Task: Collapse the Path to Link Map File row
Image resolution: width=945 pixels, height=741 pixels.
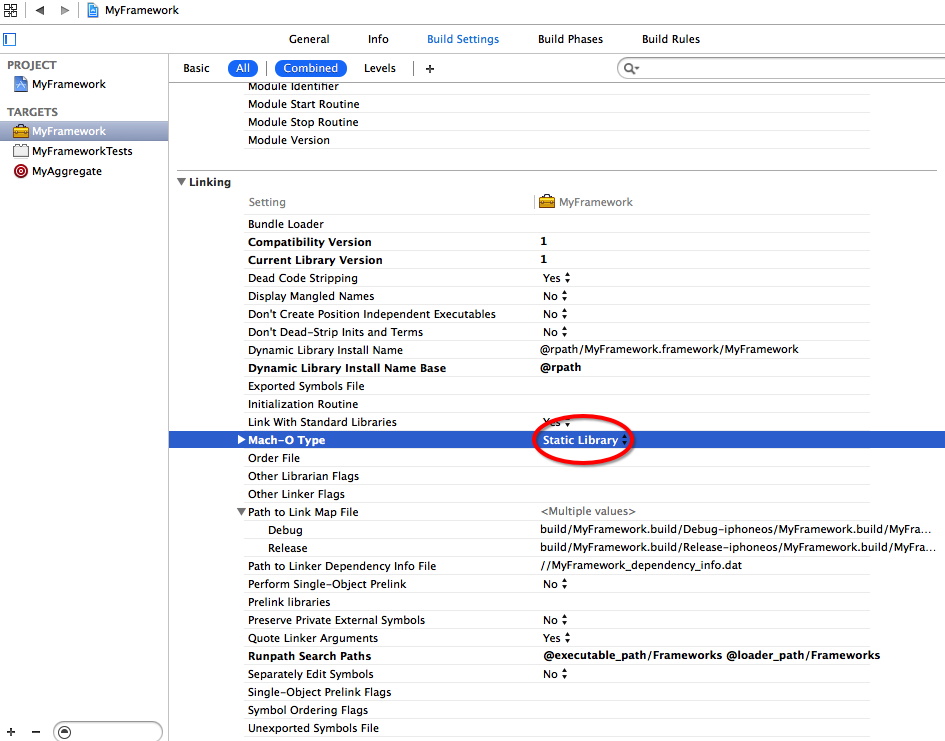Action: pos(241,512)
